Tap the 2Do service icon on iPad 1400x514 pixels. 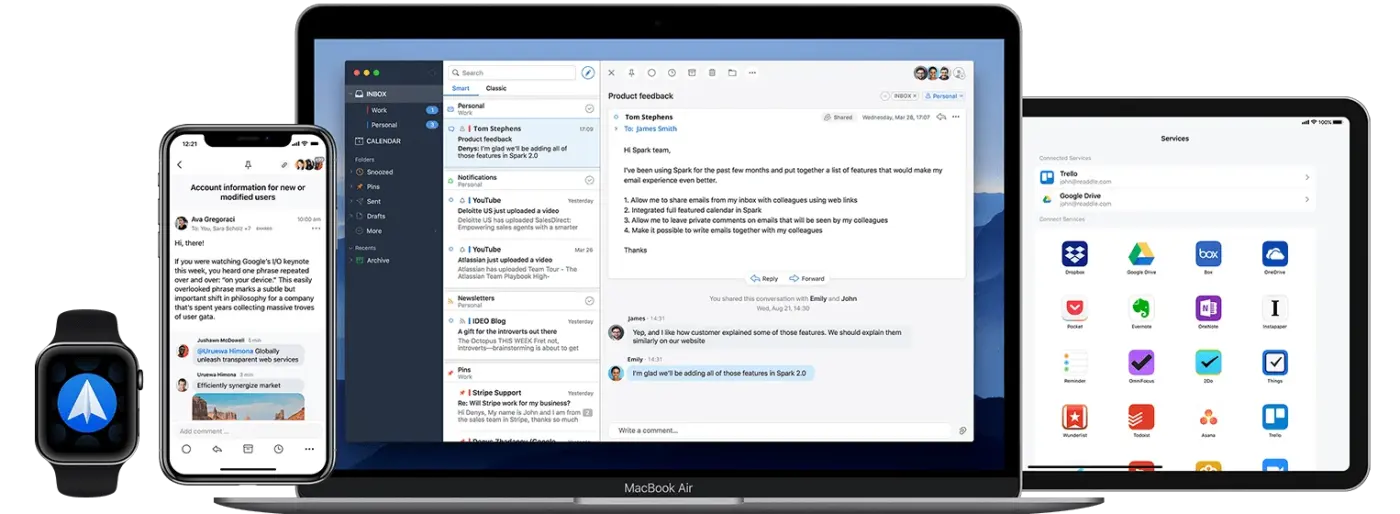pos(1208,362)
